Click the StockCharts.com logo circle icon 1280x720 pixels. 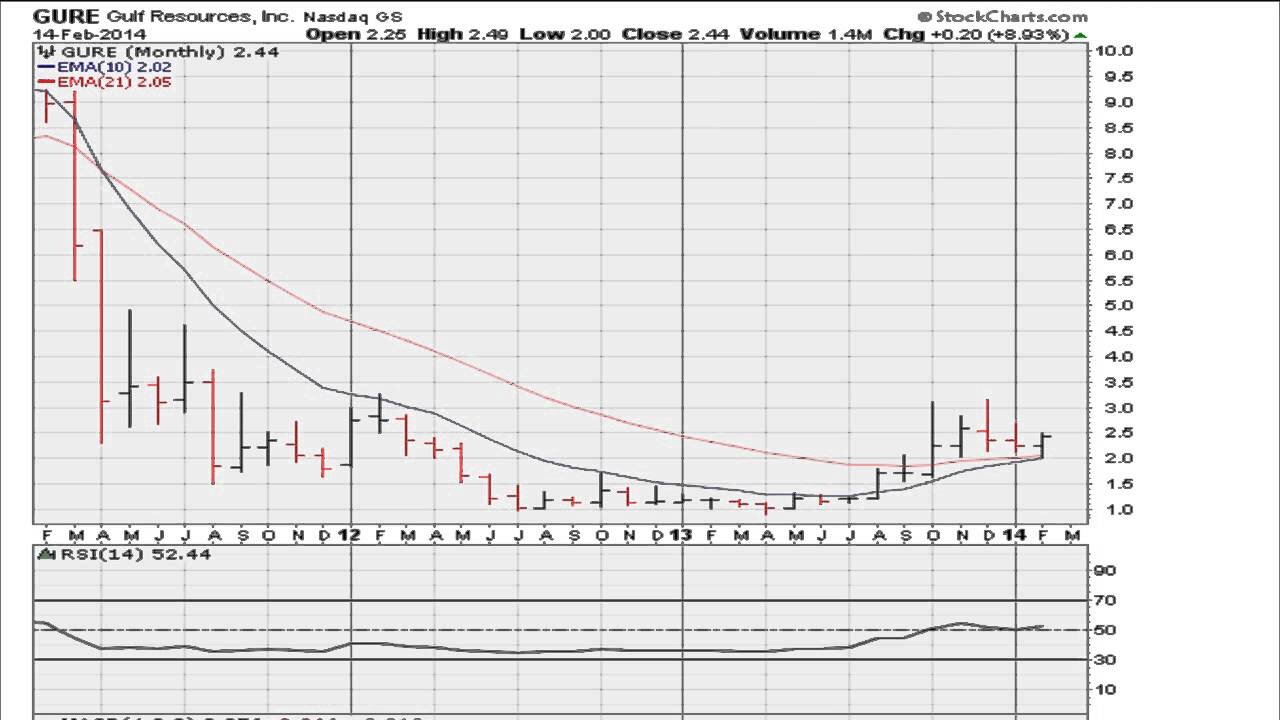924,17
